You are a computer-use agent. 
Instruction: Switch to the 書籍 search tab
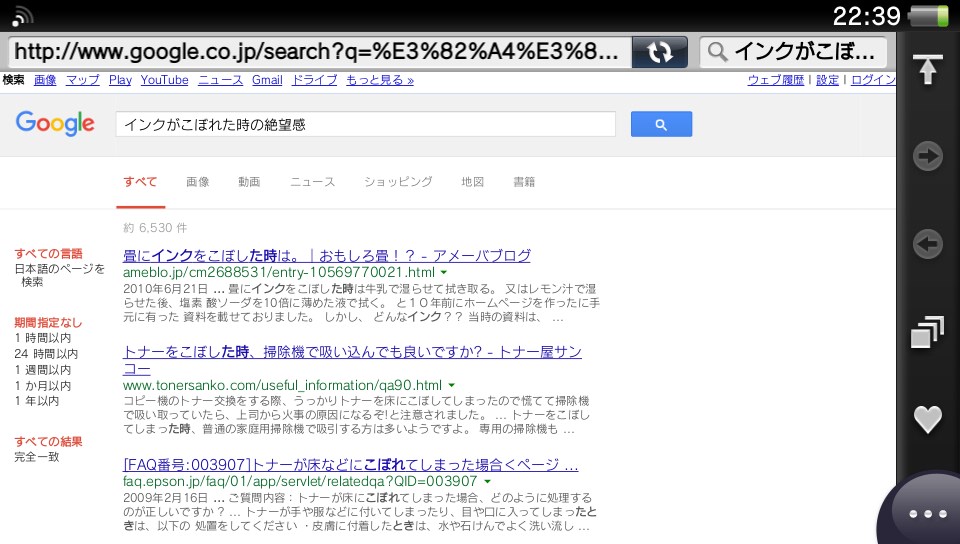[524, 182]
